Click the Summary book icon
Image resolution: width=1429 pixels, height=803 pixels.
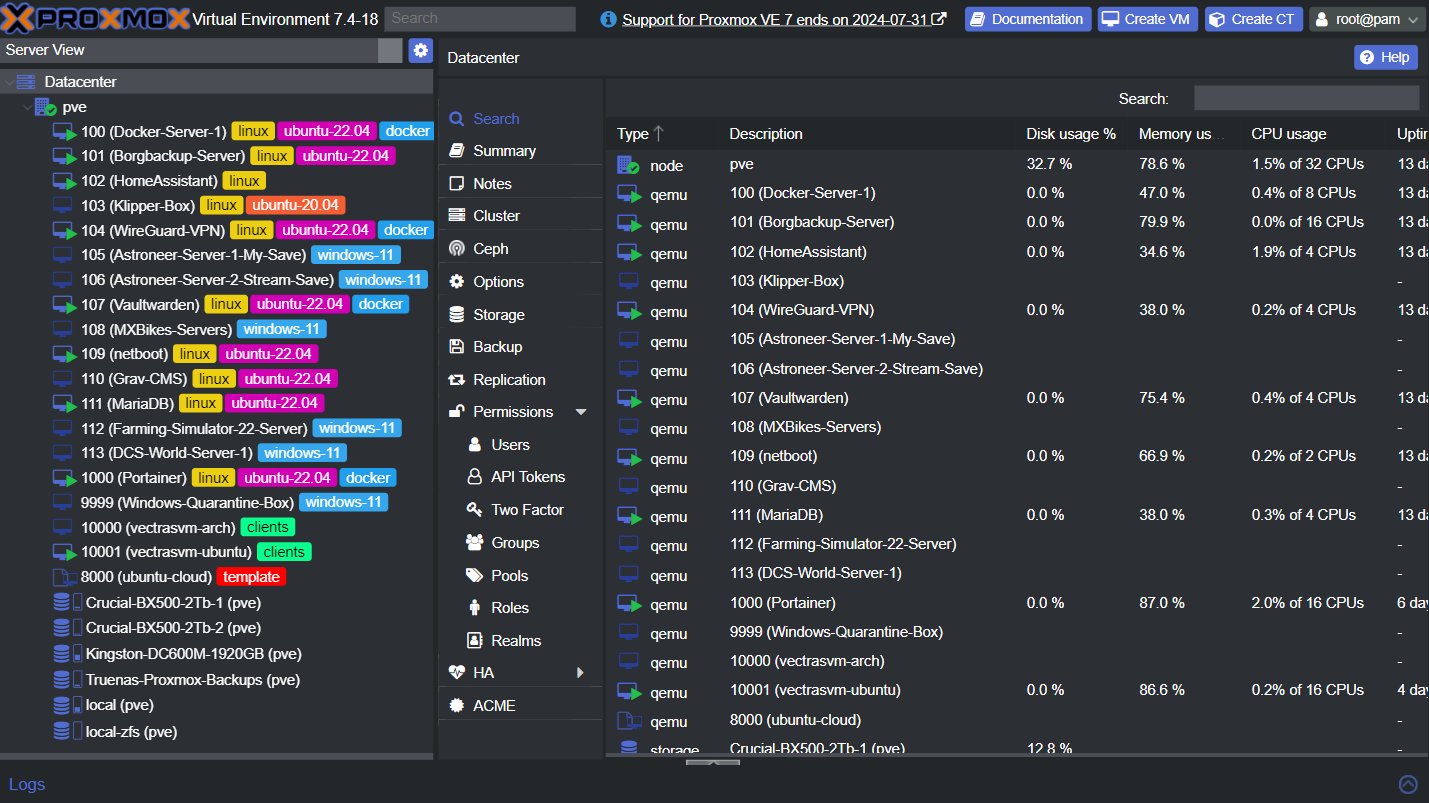click(x=457, y=151)
